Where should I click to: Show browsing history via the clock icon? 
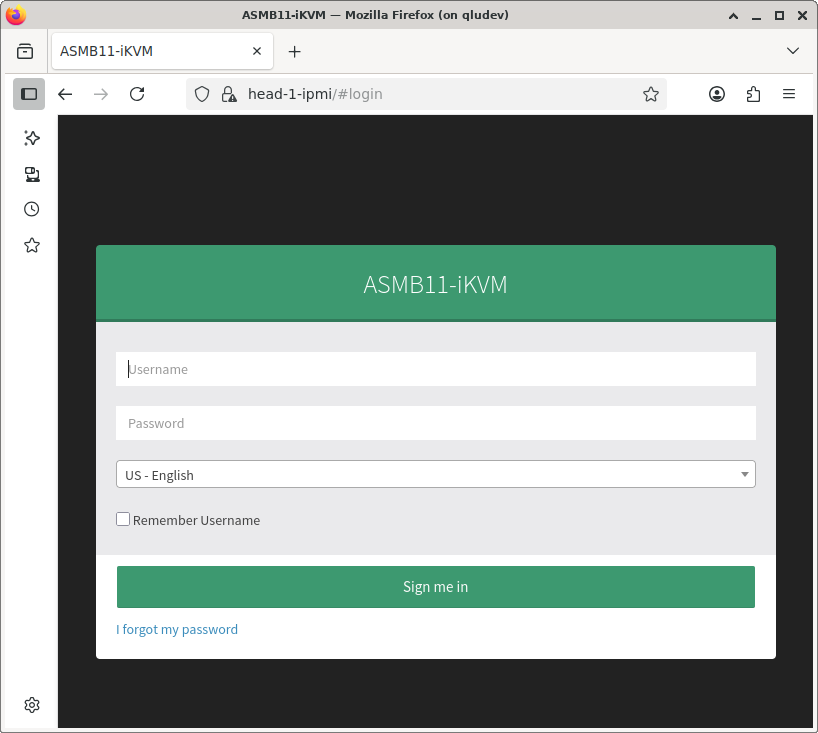tap(31, 209)
